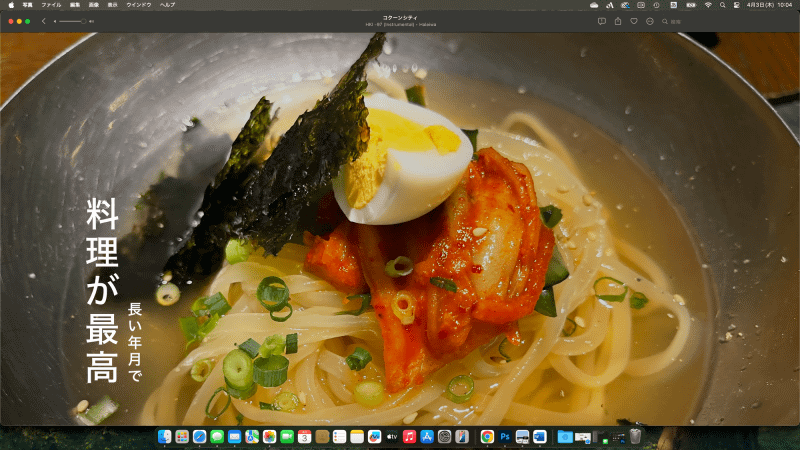
Task: Open Calendar from the Dock
Action: (x=305, y=437)
